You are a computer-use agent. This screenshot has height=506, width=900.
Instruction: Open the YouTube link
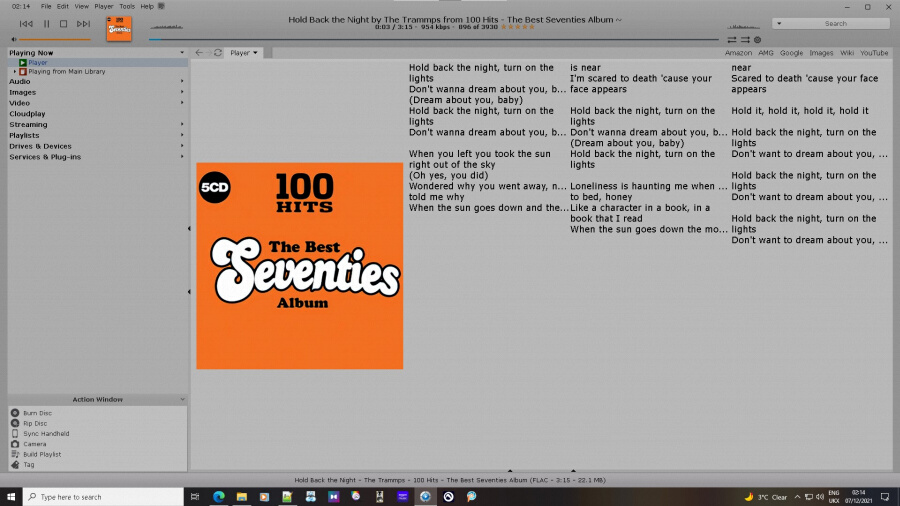tap(874, 53)
